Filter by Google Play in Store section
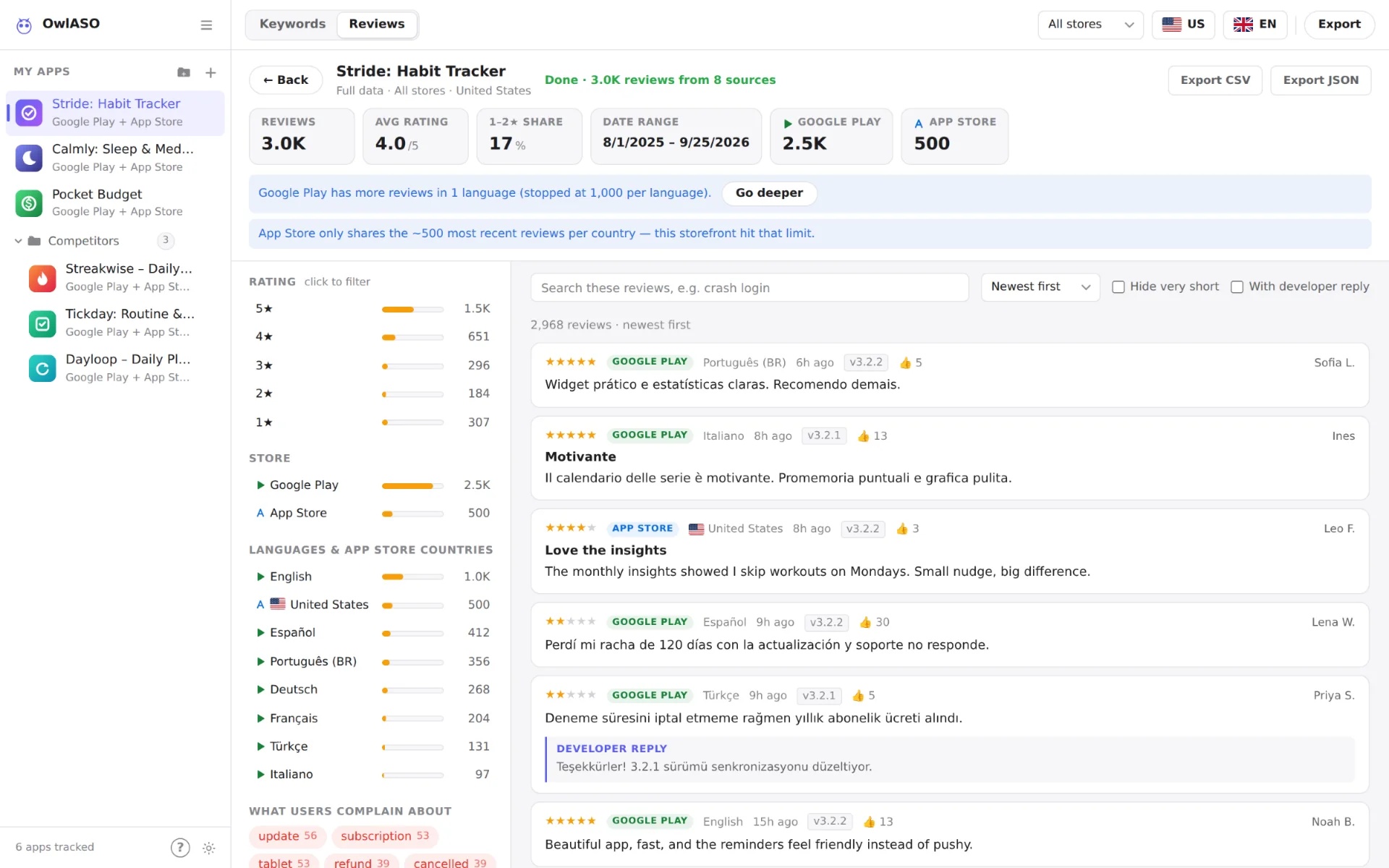The height and width of the screenshot is (868, 1389). click(373, 485)
